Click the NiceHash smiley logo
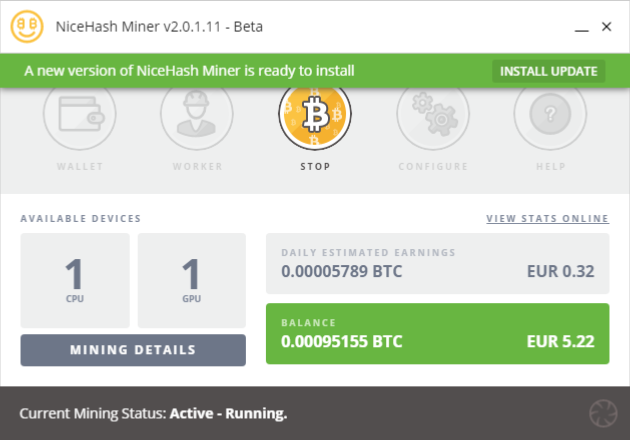Image resolution: width=630 pixels, height=440 pixels. [27, 27]
